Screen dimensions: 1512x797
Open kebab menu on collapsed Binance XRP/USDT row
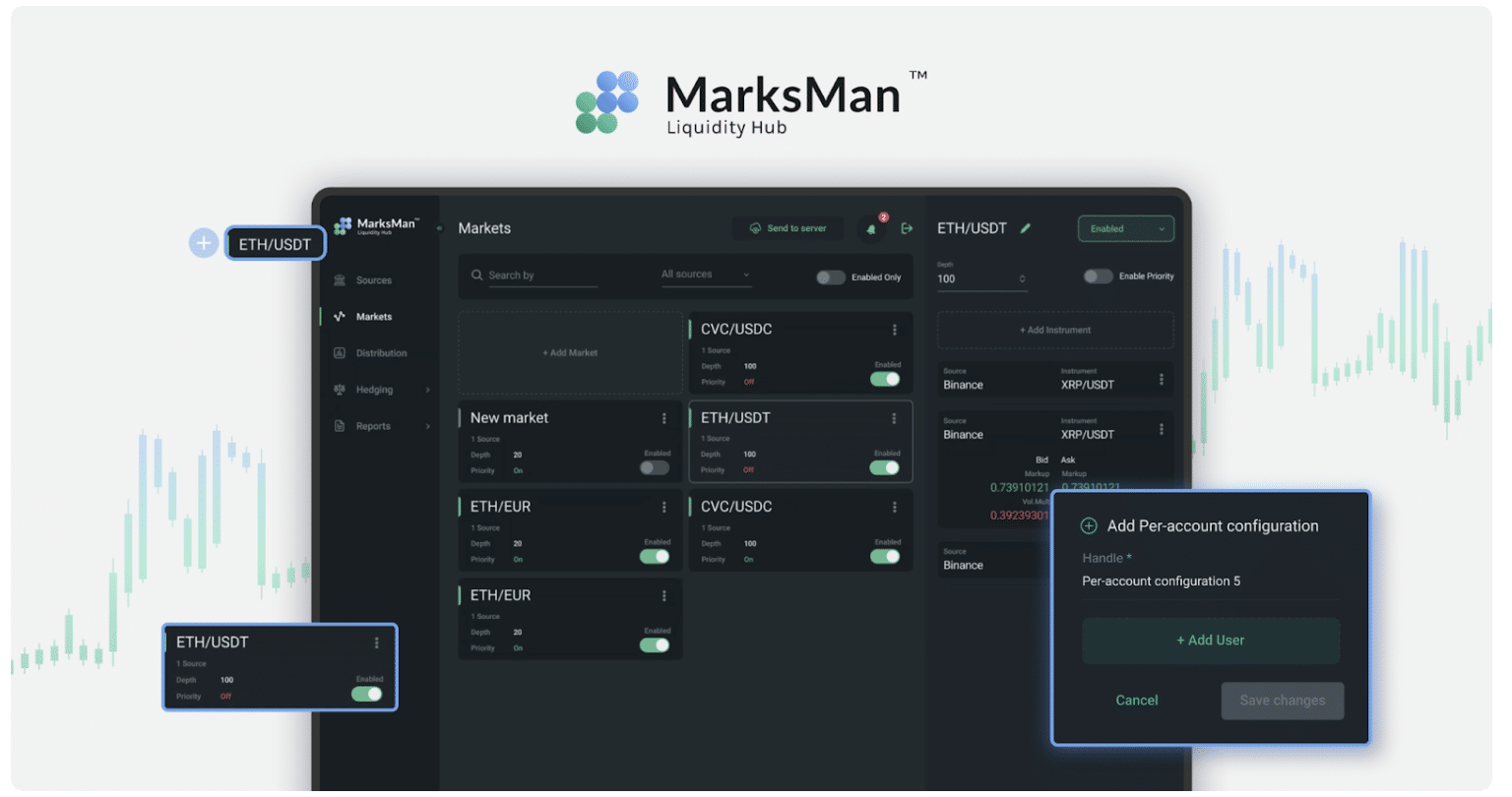tap(1162, 379)
